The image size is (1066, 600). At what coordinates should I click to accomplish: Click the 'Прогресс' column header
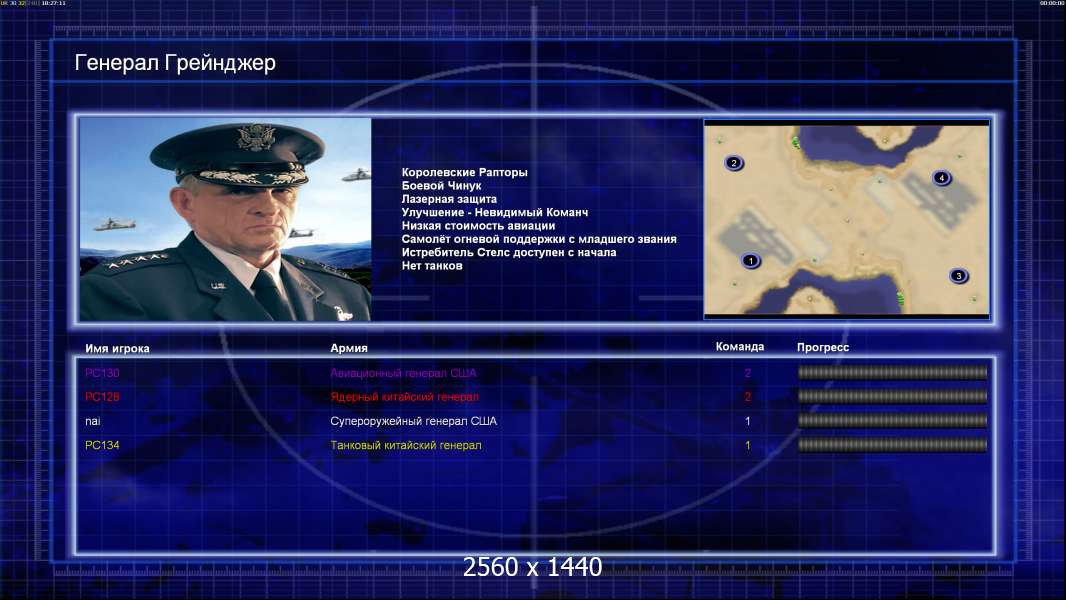pyautogui.click(x=823, y=347)
